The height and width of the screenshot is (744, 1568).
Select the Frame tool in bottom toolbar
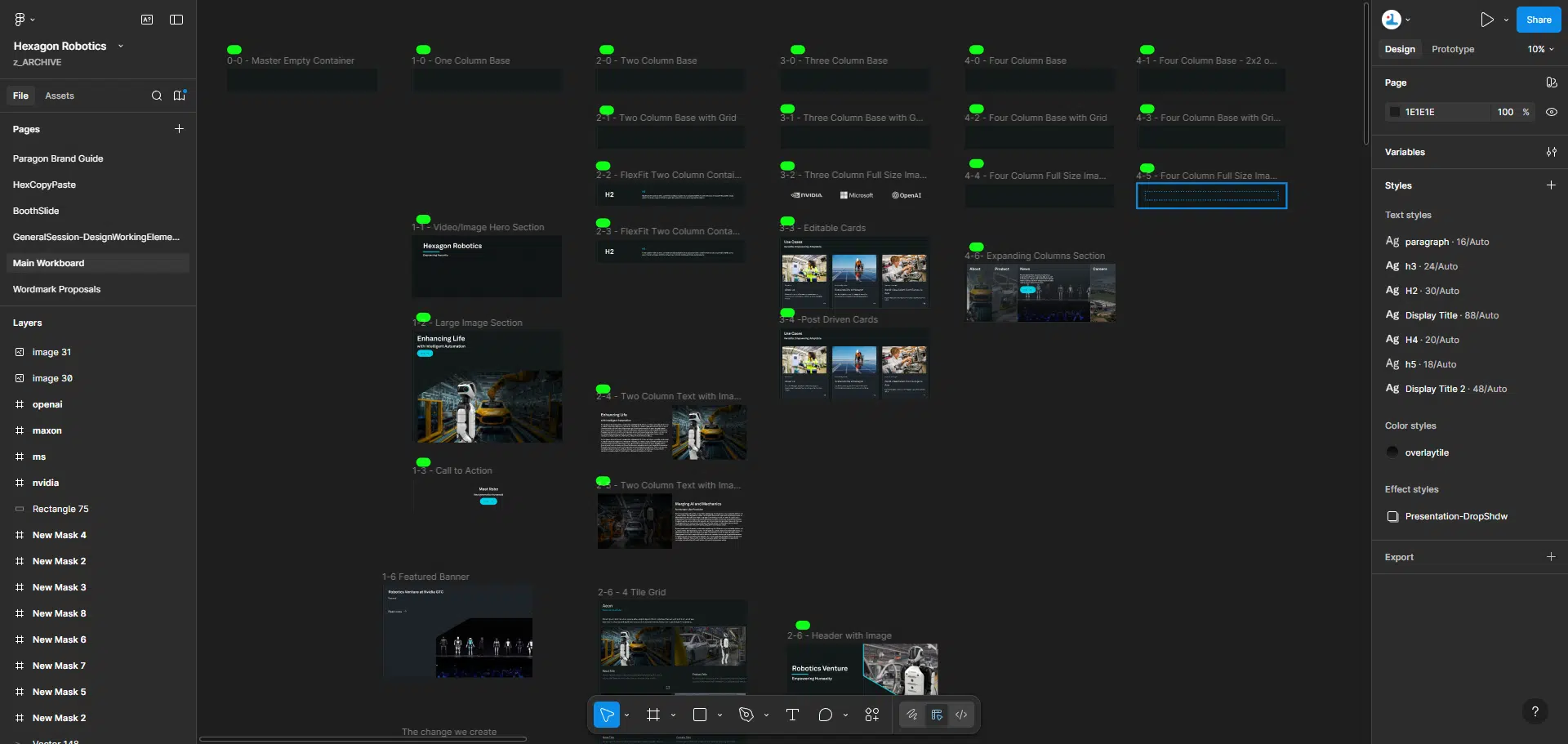coord(653,715)
